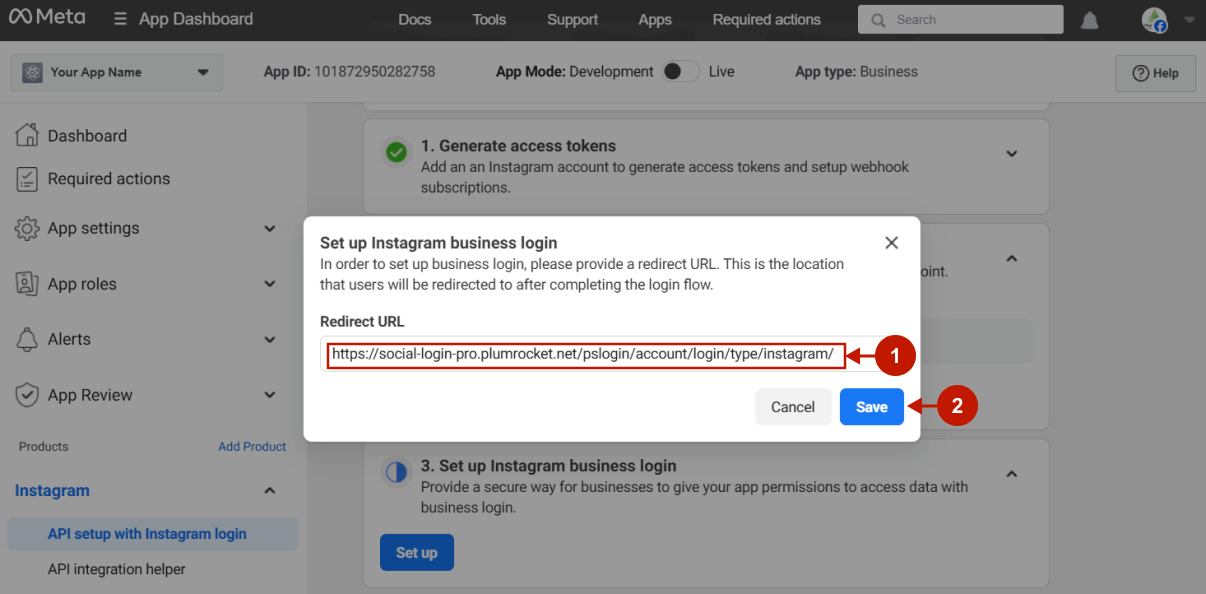Expand the App roles section
The width and height of the screenshot is (1206, 594).
[270, 284]
